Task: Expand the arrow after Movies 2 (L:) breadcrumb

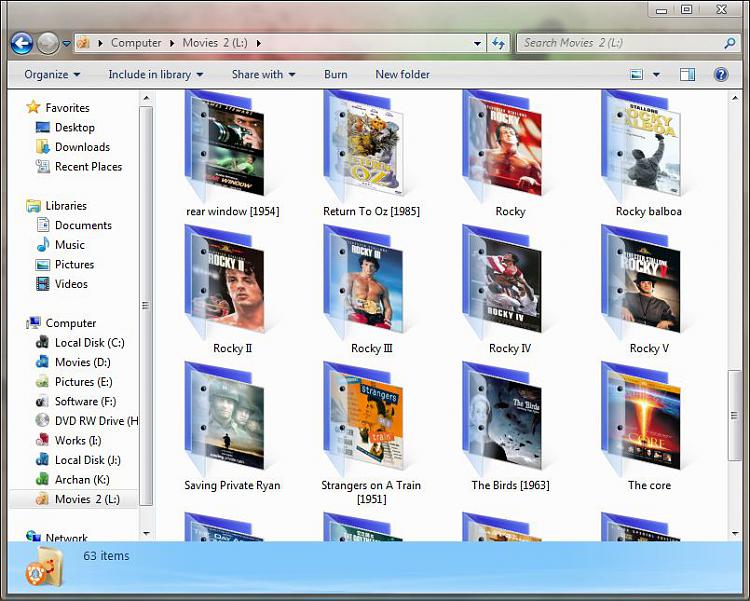Action: point(259,43)
